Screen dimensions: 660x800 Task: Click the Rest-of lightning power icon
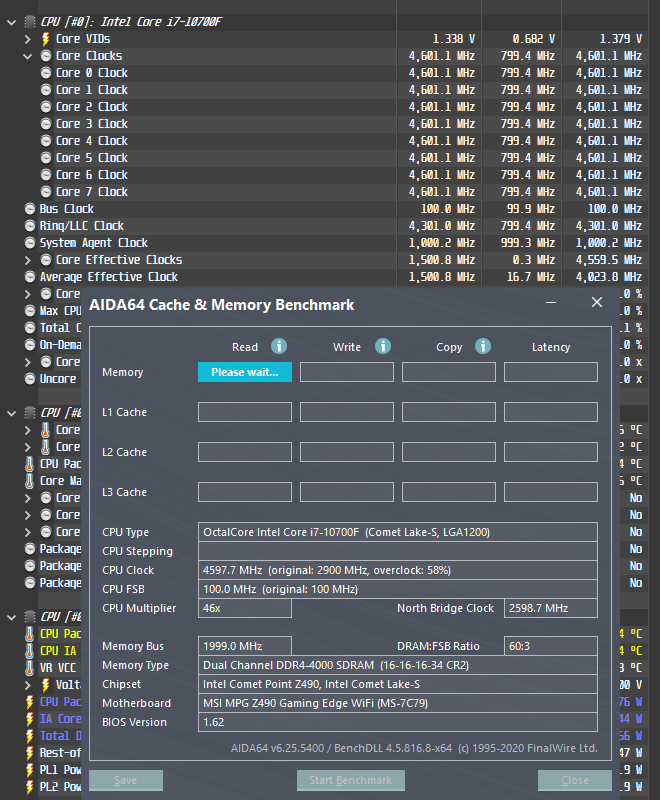tap(30, 753)
